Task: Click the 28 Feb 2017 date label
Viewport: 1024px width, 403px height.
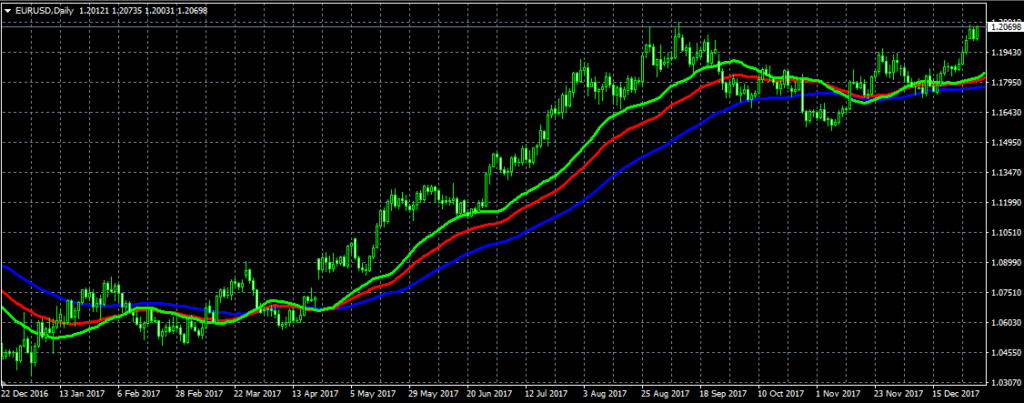Action: [195, 394]
